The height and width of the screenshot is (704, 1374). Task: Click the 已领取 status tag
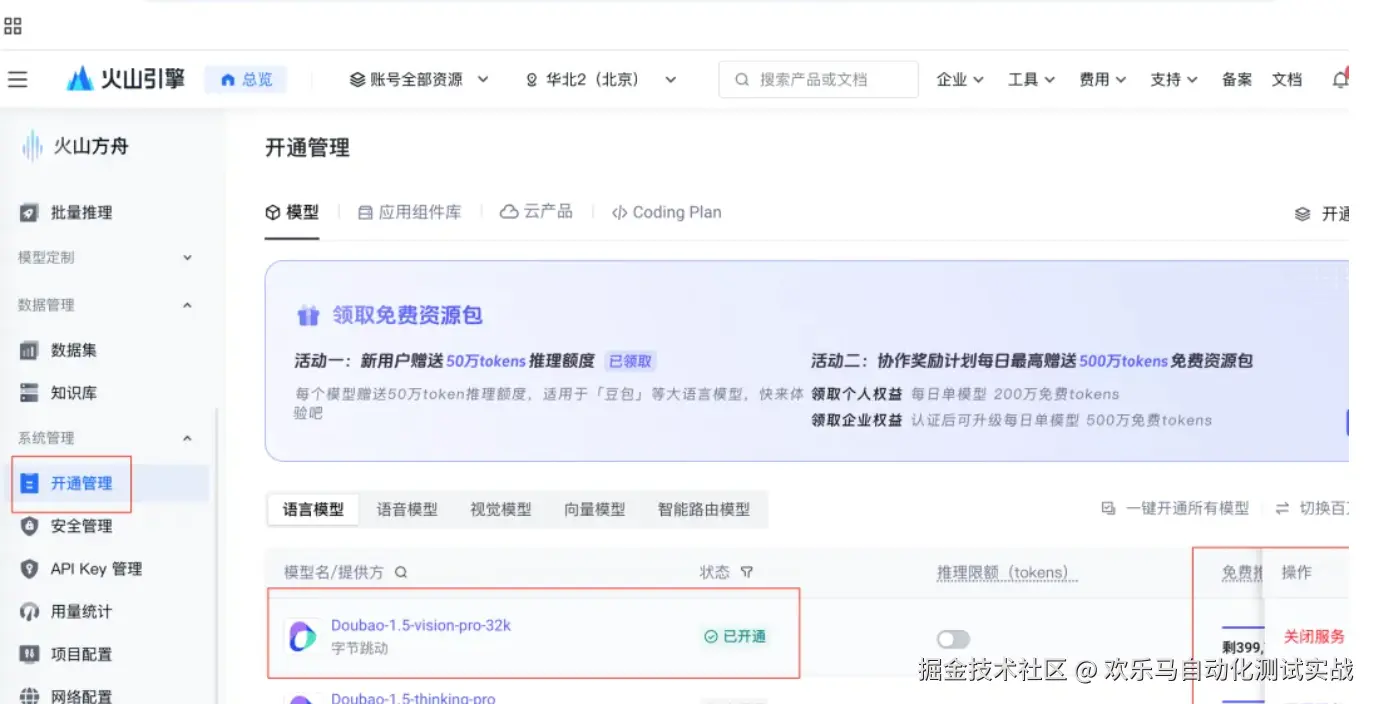point(631,361)
